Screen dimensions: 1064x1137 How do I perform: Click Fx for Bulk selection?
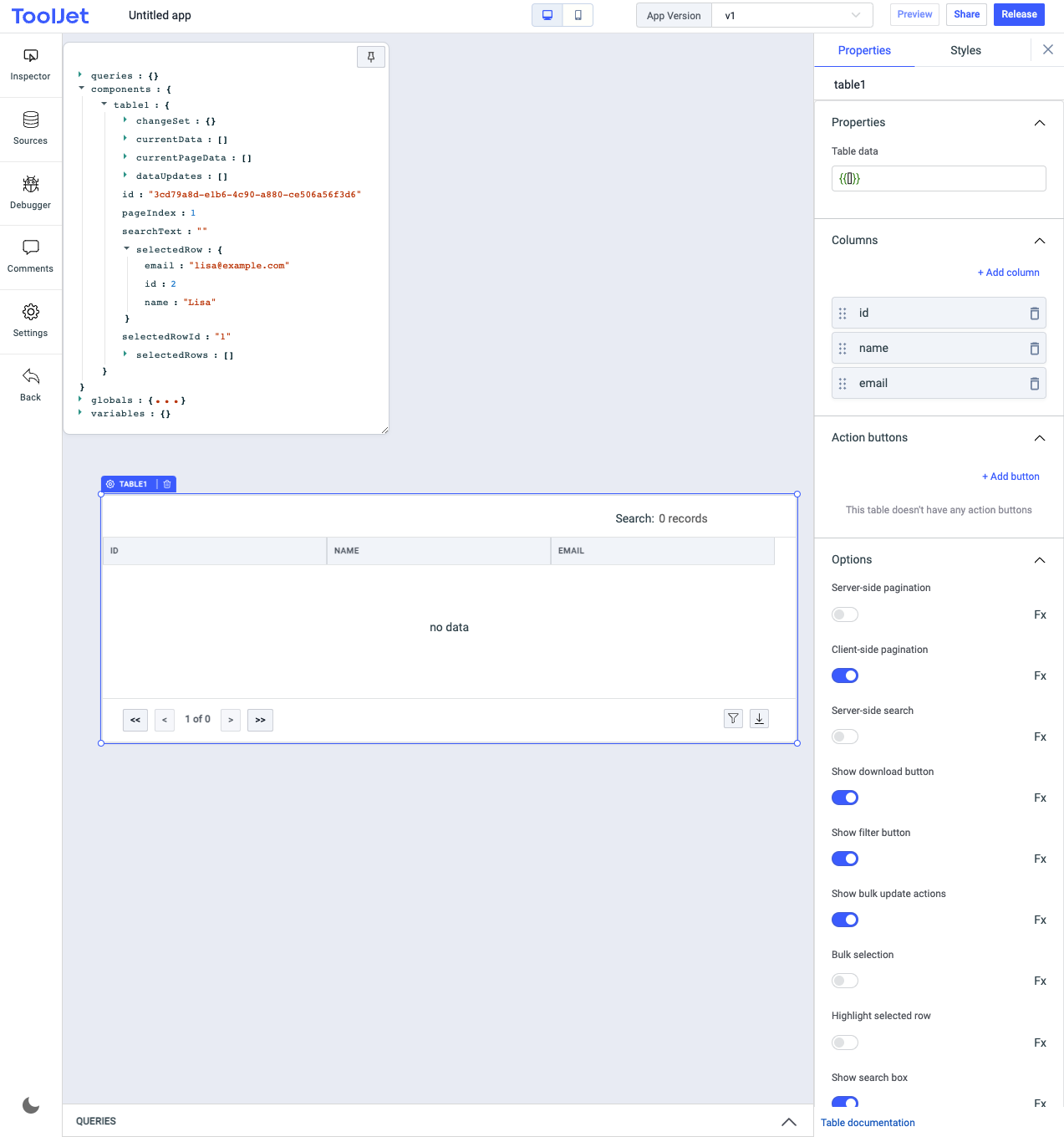click(x=1040, y=981)
